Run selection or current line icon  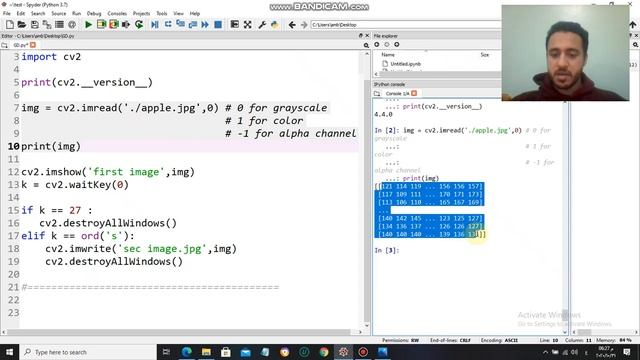tap(126, 25)
